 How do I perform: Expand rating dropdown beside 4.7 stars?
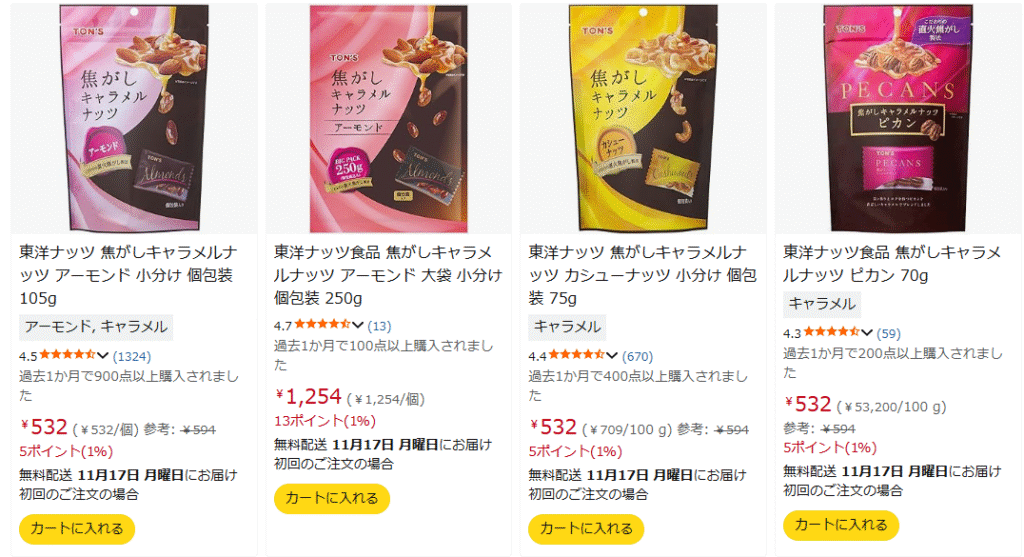357,325
